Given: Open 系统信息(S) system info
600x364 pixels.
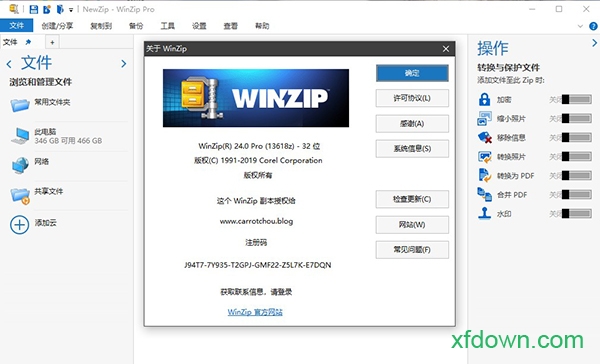Looking at the screenshot, I should [412, 149].
